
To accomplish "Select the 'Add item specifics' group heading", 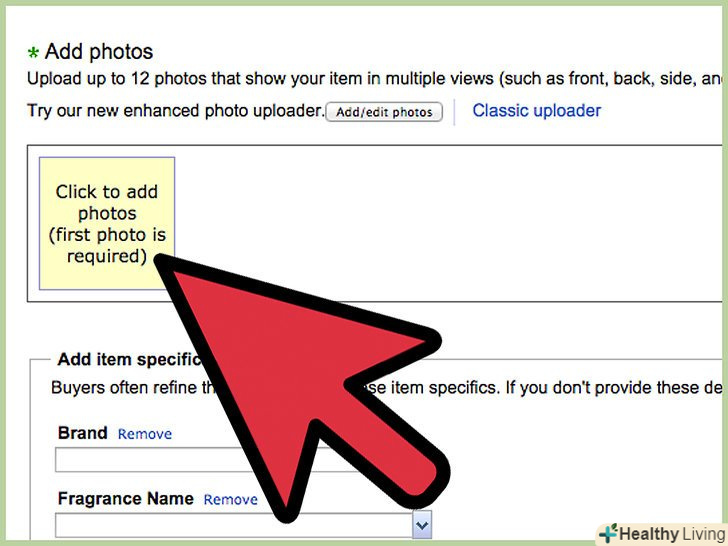I will [129, 359].
